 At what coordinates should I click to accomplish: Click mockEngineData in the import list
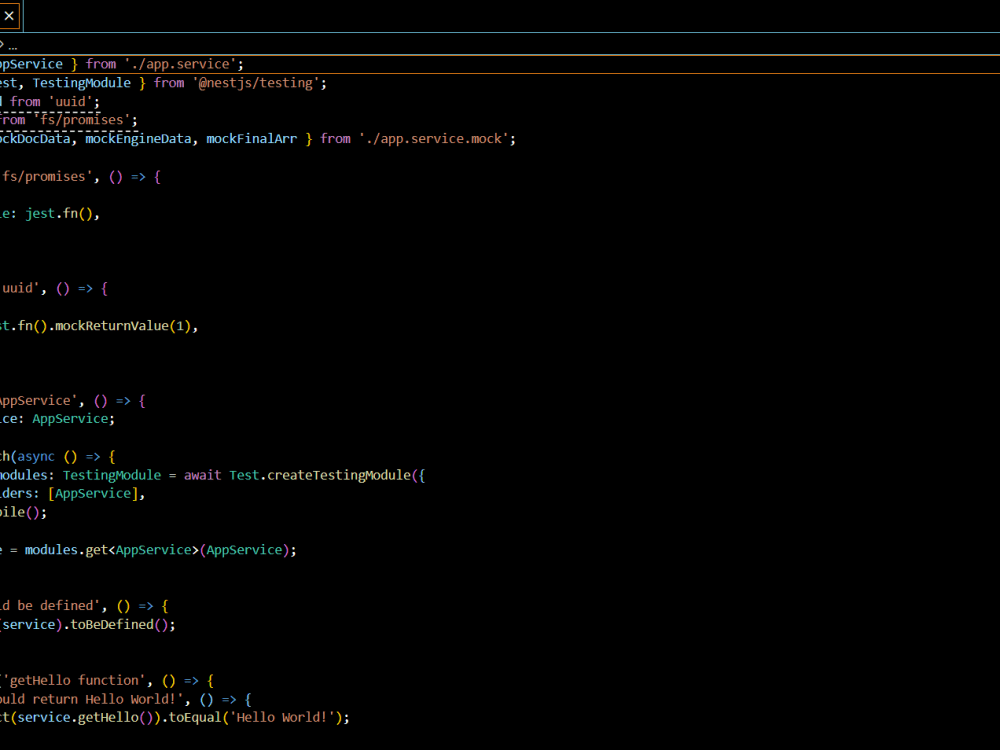138,139
